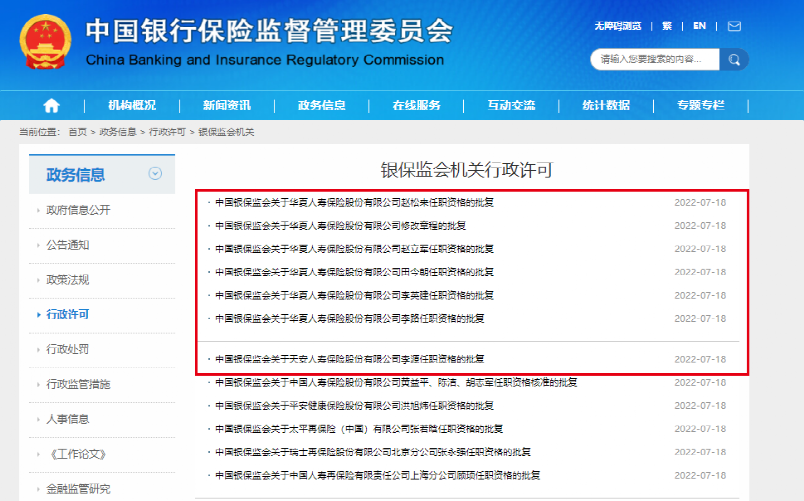Open 公告通知 in sidebar
Viewport: 804px width, 501px height.
point(68,245)
